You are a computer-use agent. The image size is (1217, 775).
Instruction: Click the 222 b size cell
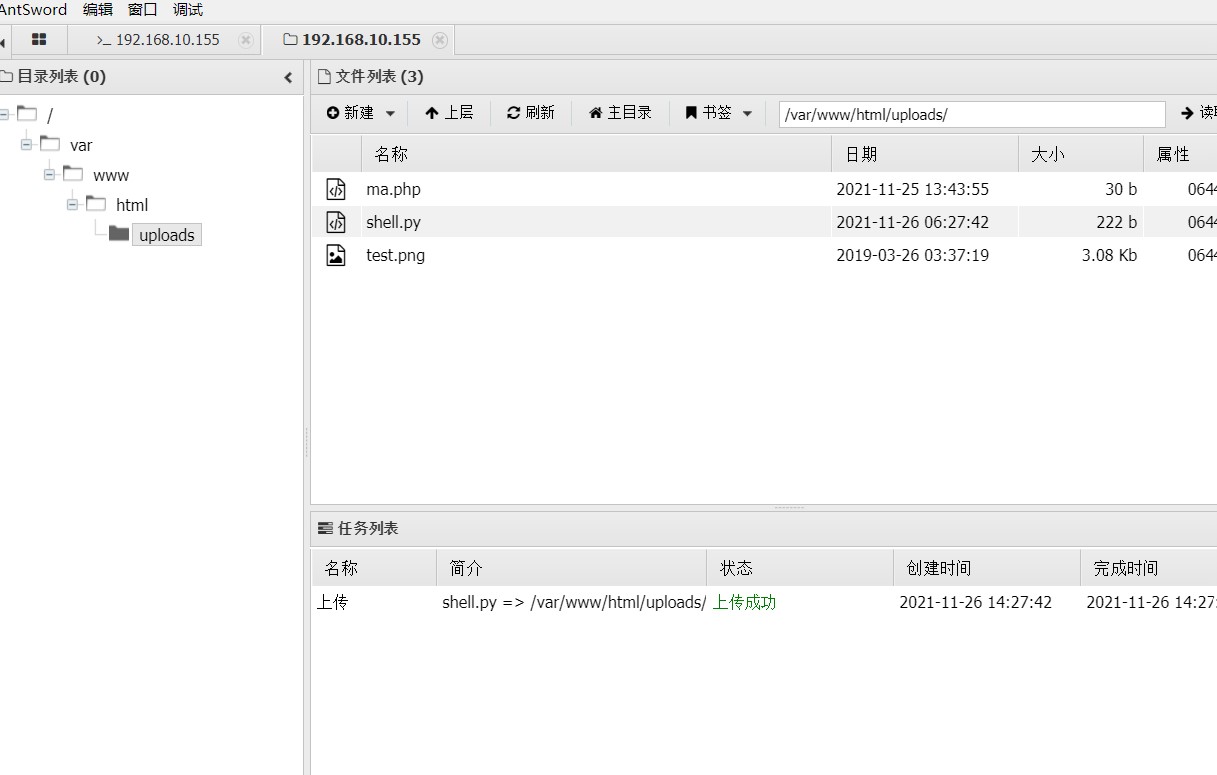1116,222
